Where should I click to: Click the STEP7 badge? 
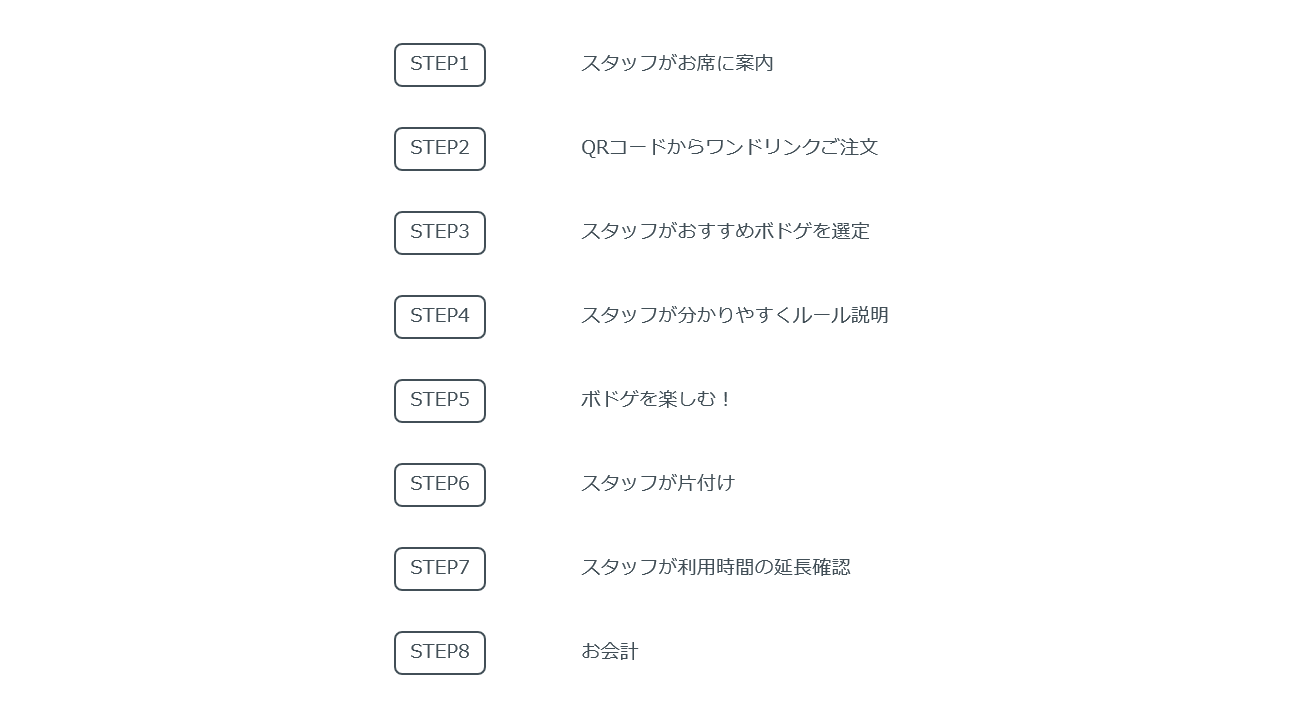440,569
